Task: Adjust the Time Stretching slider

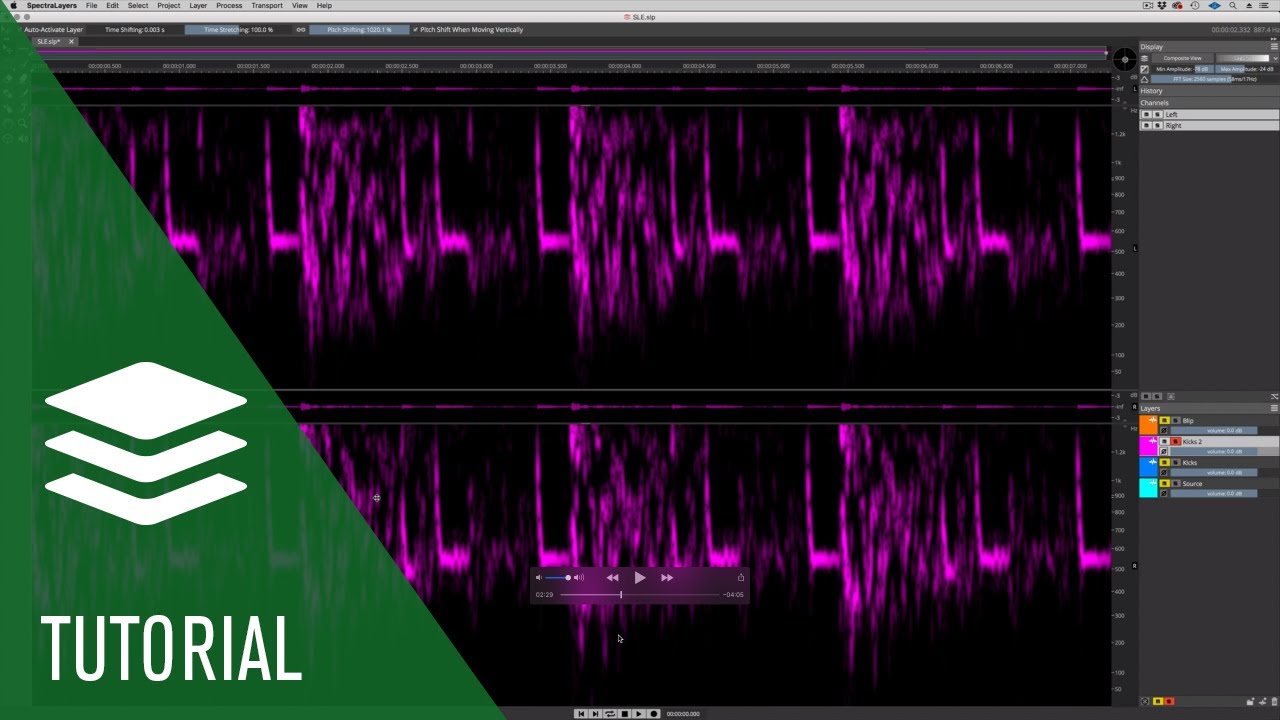Action: pos(238,30)
